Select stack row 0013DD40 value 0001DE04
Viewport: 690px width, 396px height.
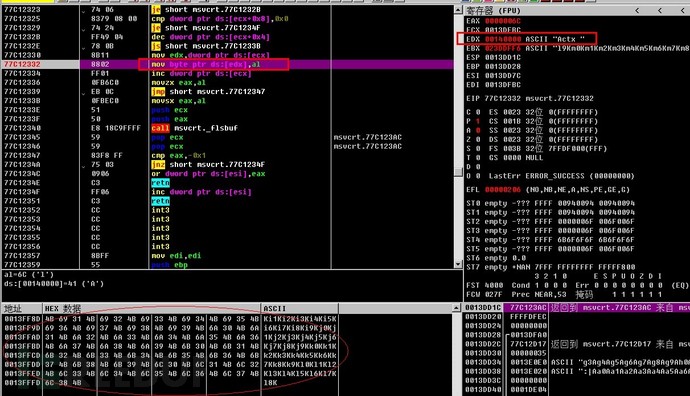tap(528, 389)
